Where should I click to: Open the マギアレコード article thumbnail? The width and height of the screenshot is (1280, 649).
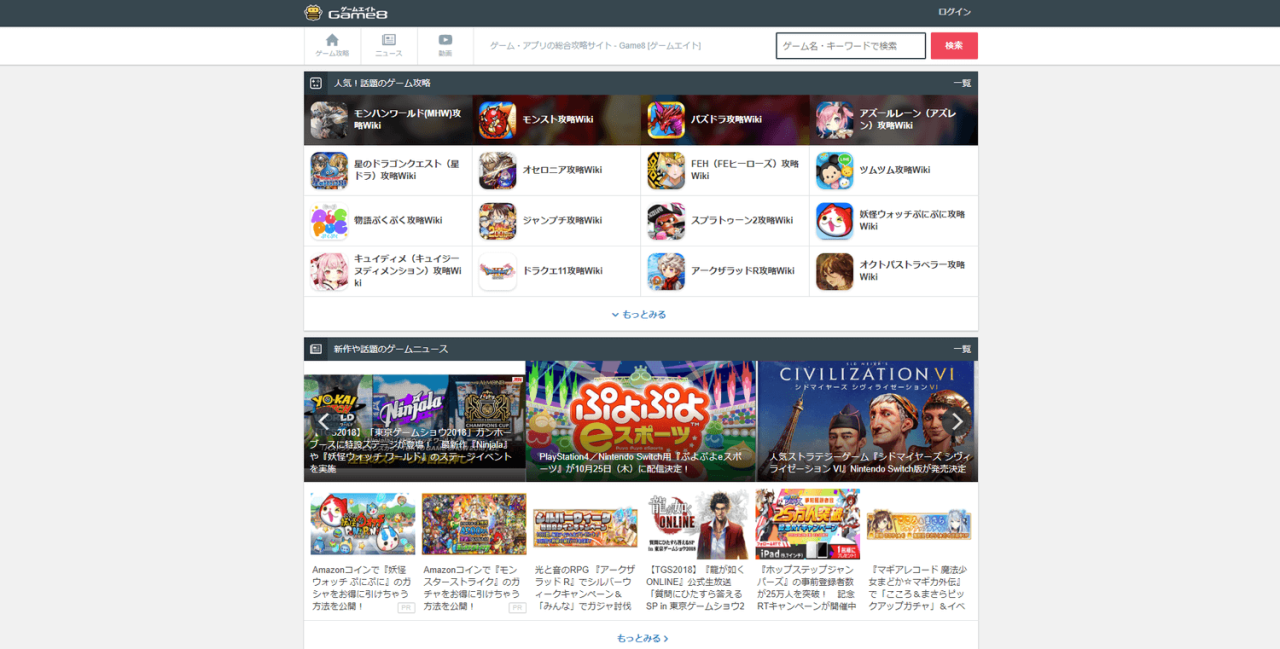[919, 525]
